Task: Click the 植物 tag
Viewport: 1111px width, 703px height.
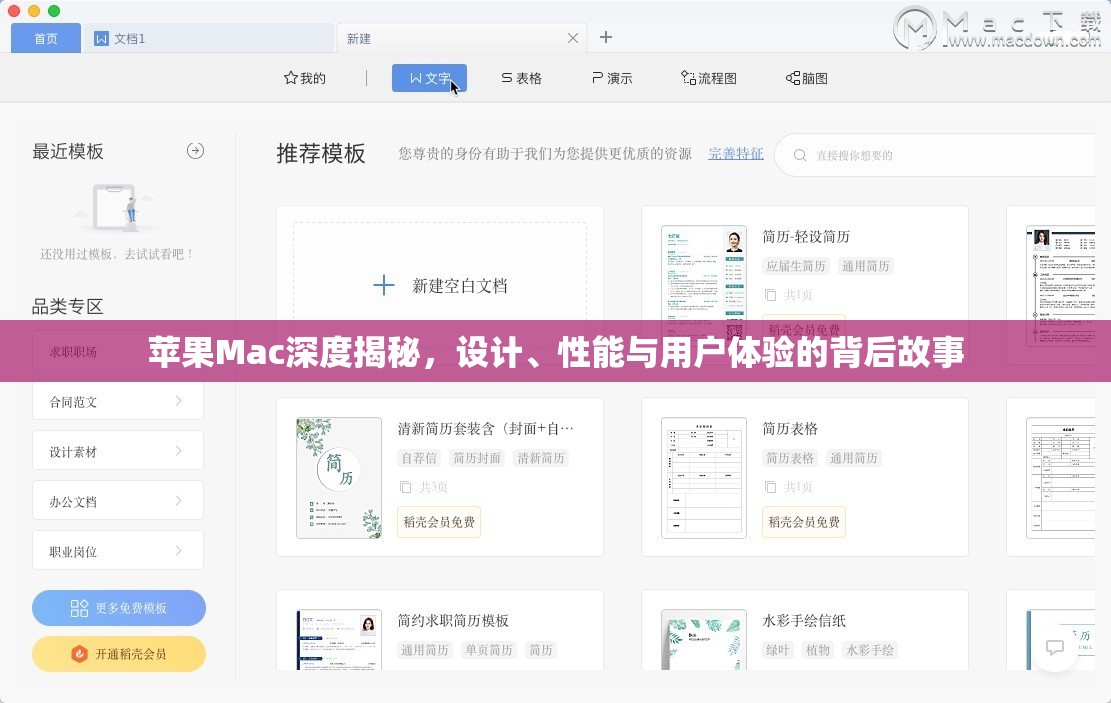Action: click(817, 650)
